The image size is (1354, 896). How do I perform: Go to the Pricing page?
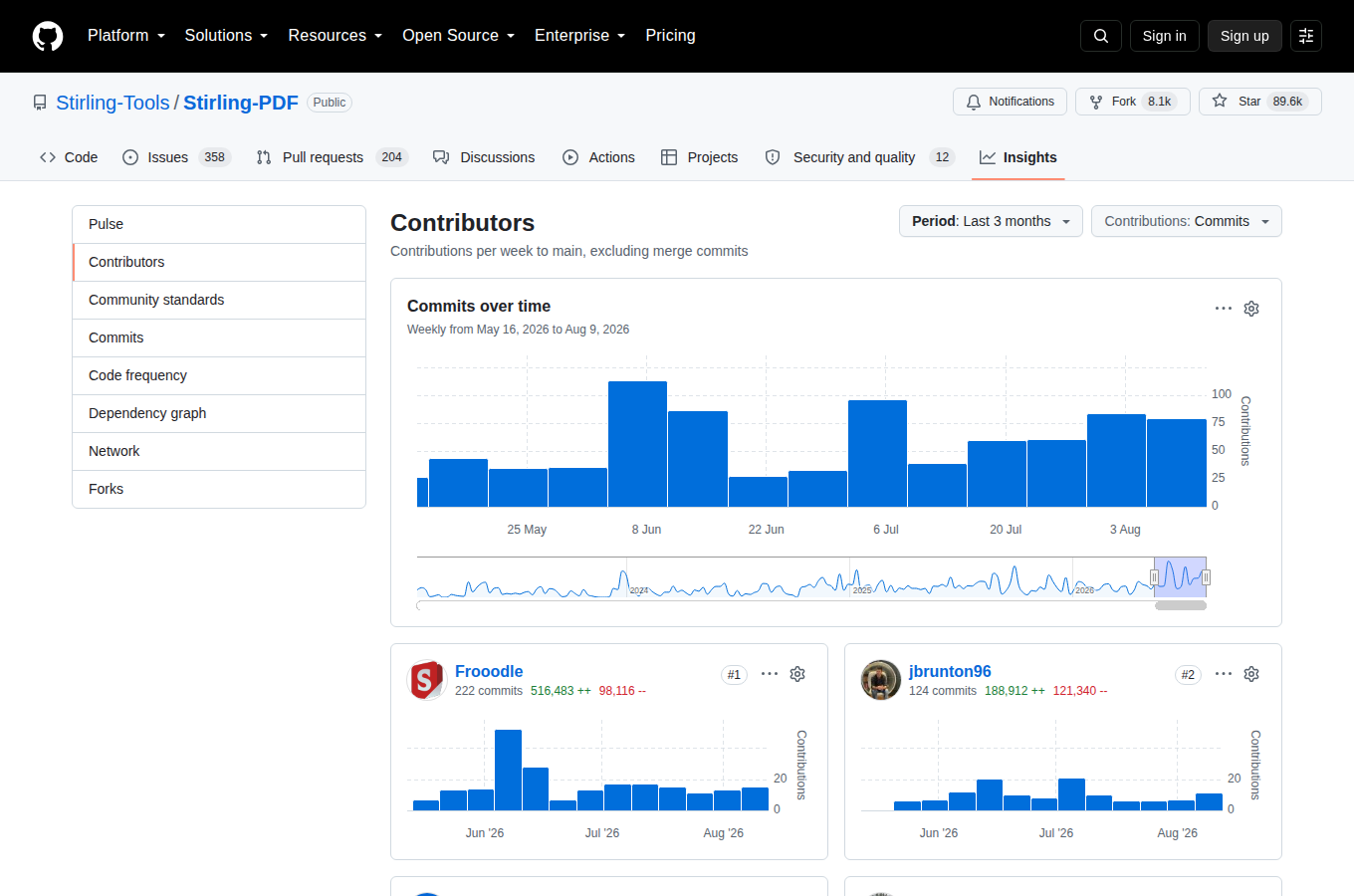670,36
